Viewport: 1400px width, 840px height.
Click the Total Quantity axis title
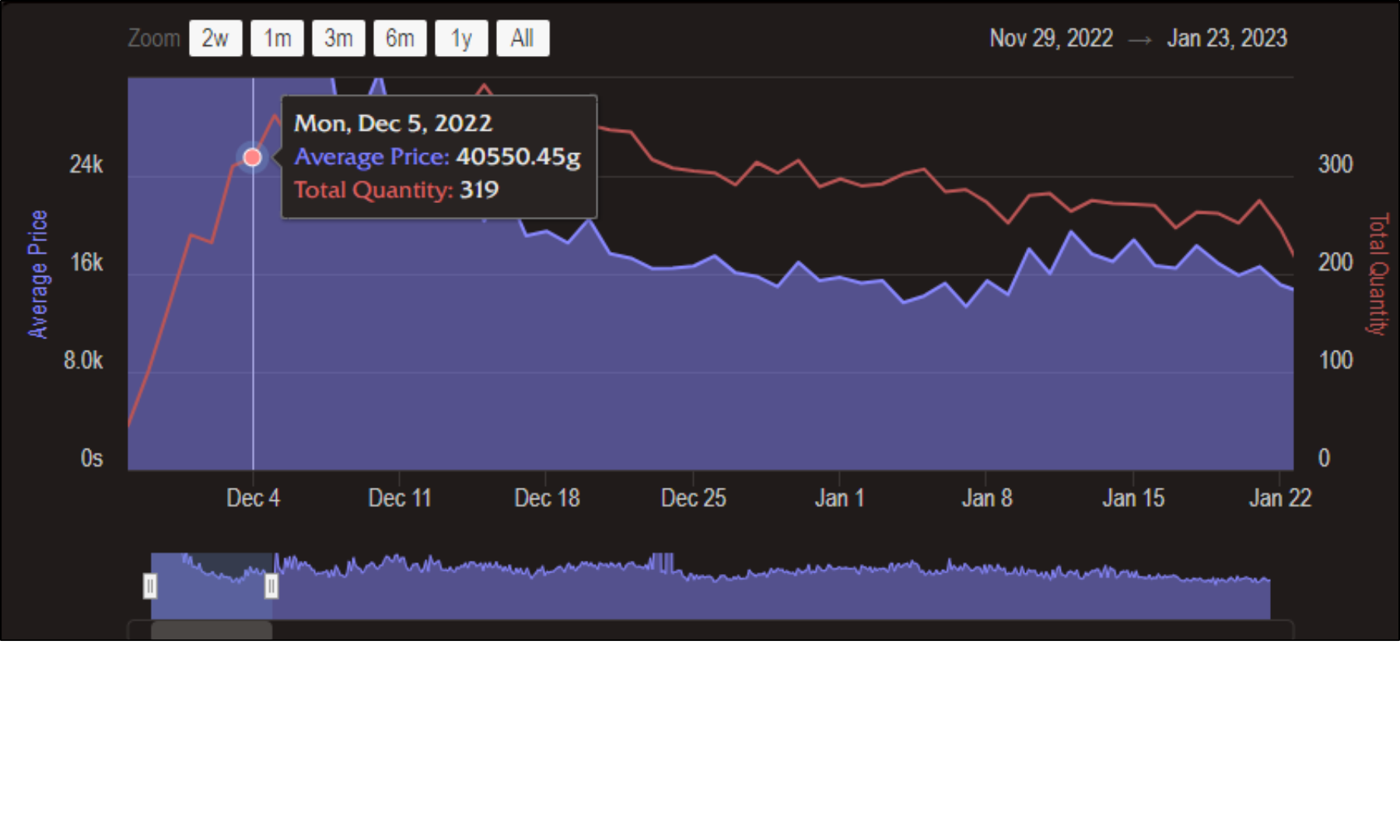point(1377,274)
